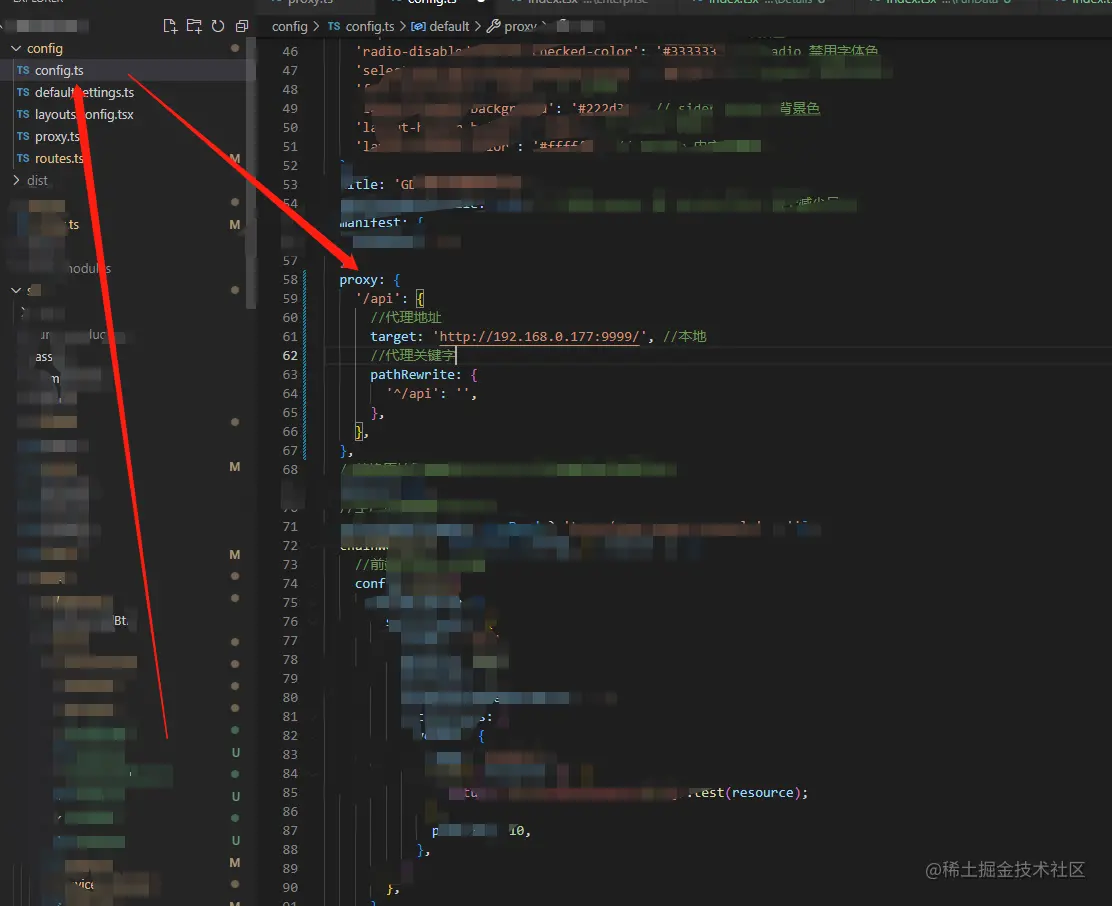Collapse all folders in Explorer
Screen dimensions: 1112x906
pos(242,26)
